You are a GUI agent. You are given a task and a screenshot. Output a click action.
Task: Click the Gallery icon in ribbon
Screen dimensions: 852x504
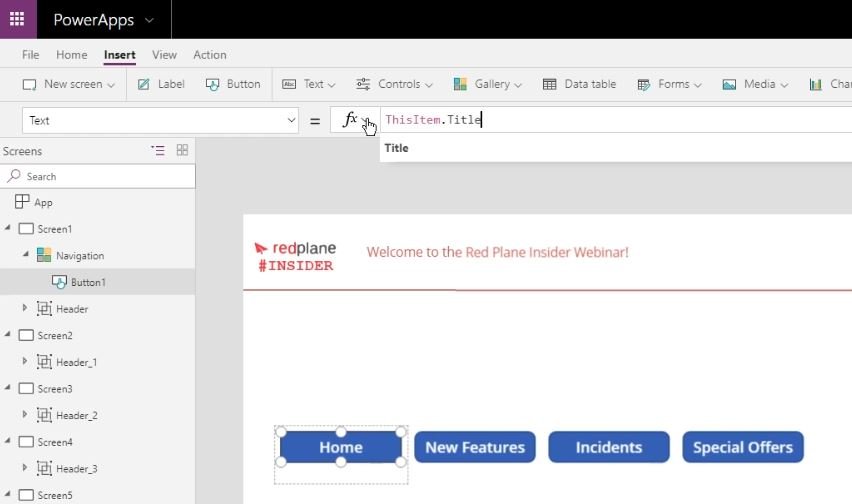pos(460,84)
